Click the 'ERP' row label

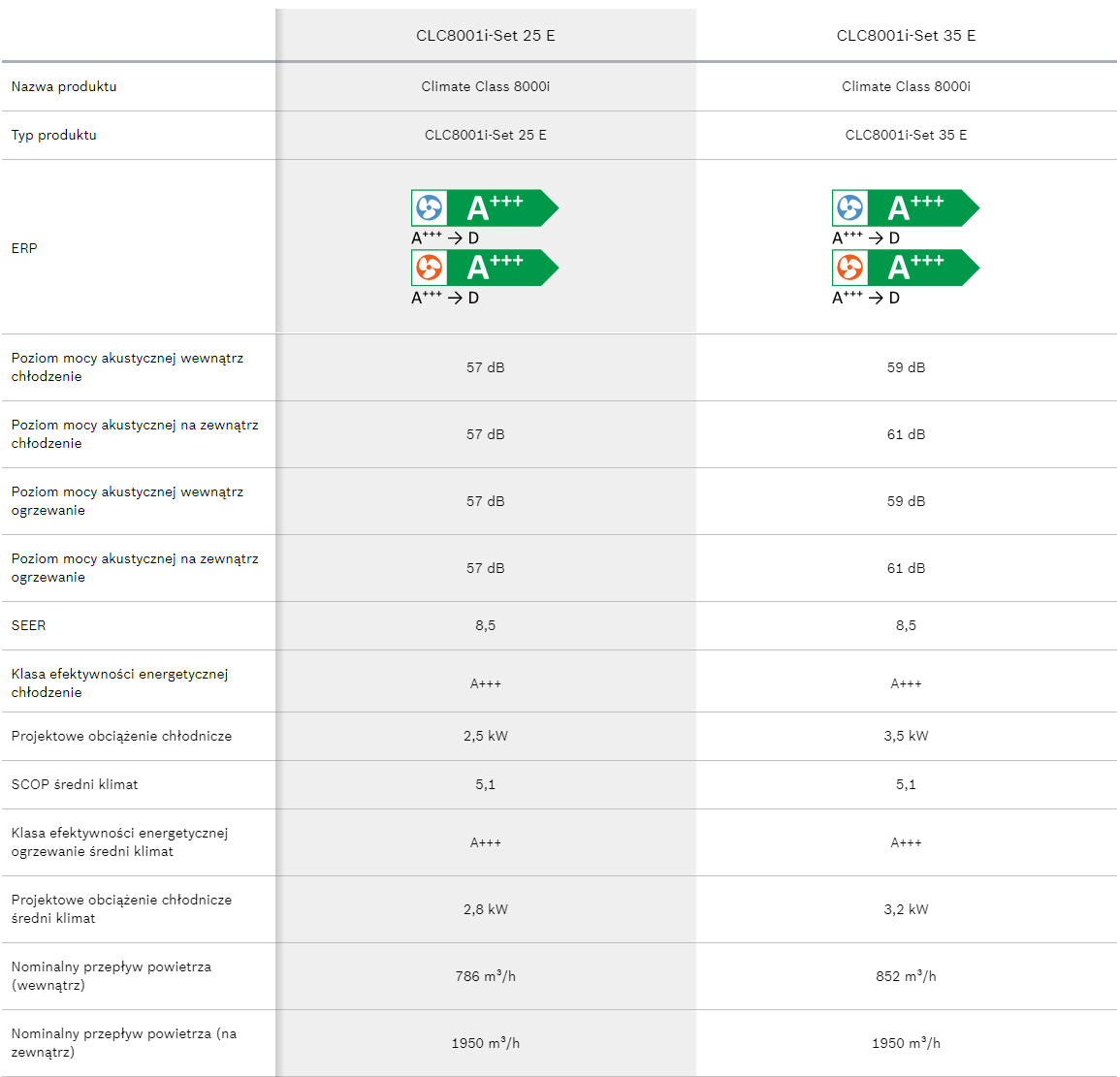pos(24,248)
